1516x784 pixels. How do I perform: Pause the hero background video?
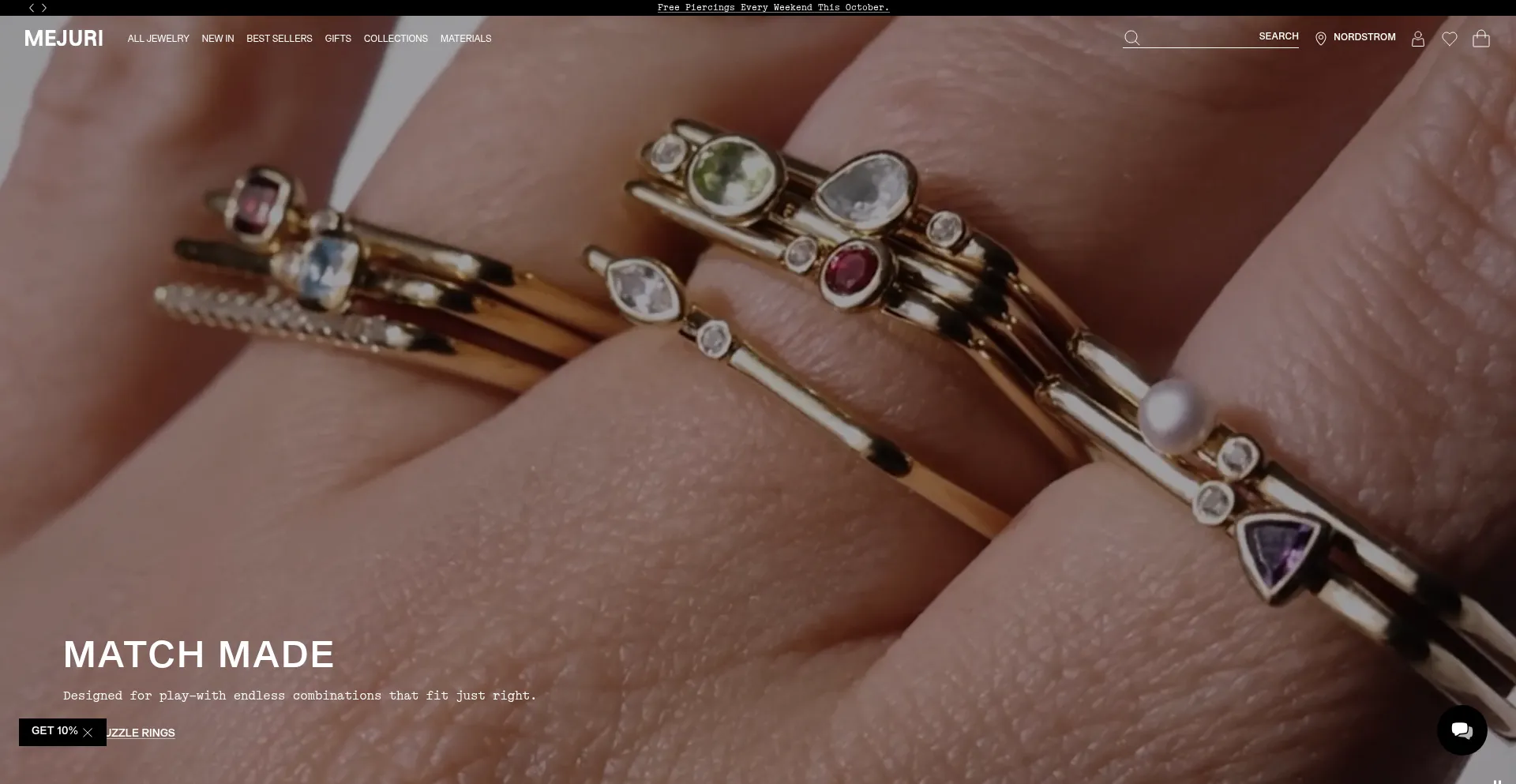1496,781
